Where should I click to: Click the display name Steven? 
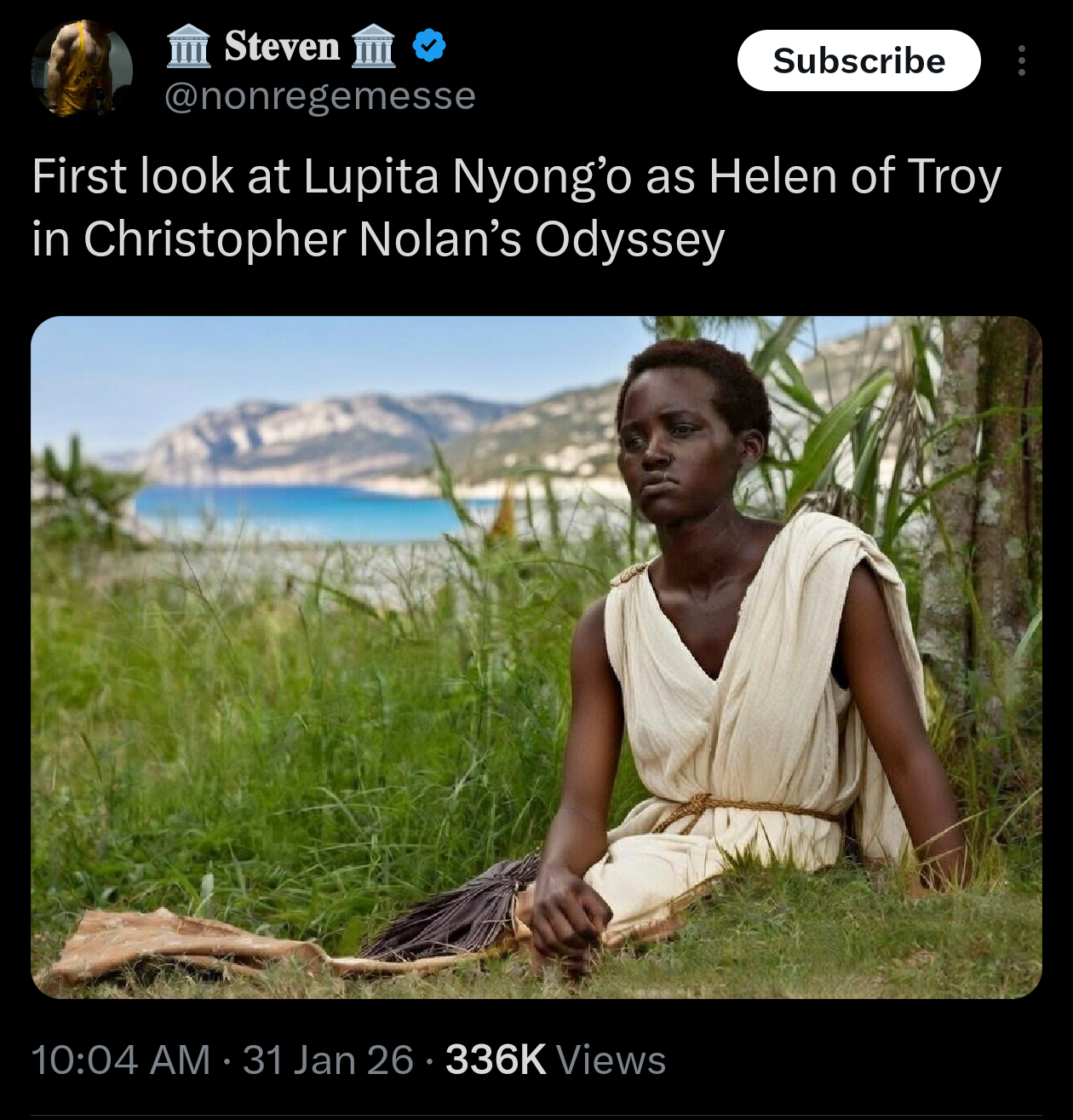(282, 46)
